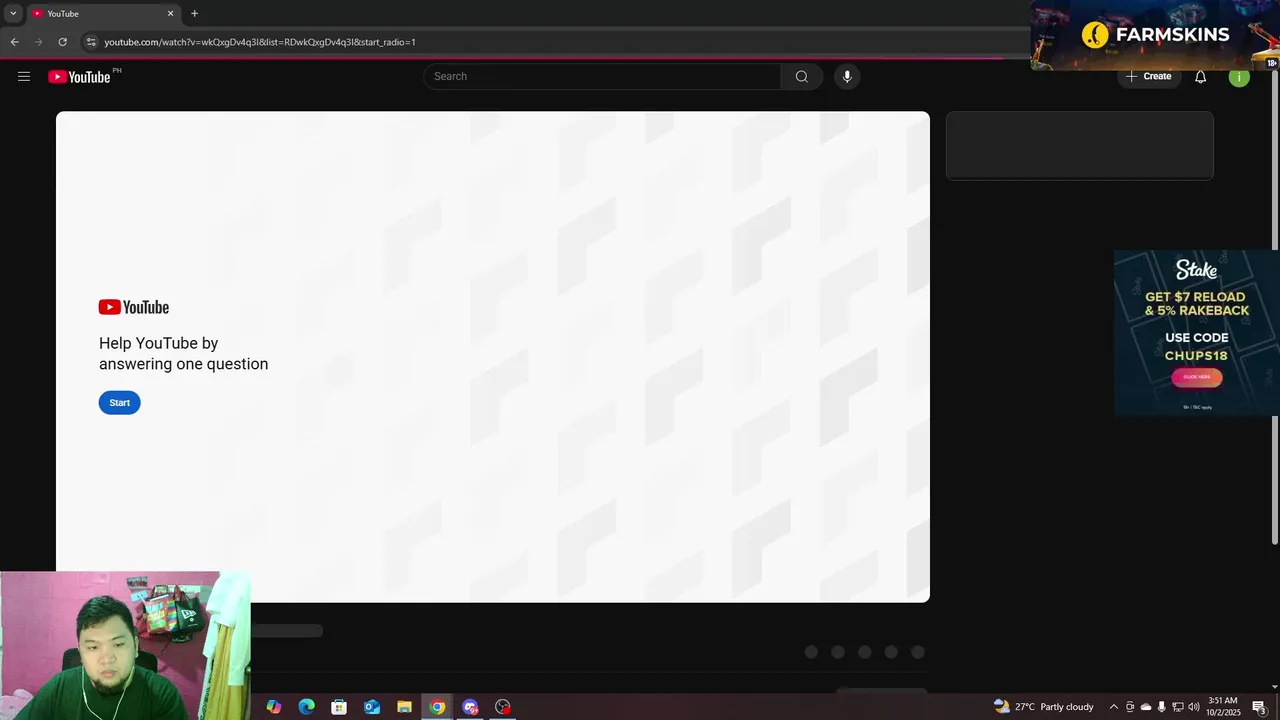Open the Windows notification center icon

[x=1260, y=707]
